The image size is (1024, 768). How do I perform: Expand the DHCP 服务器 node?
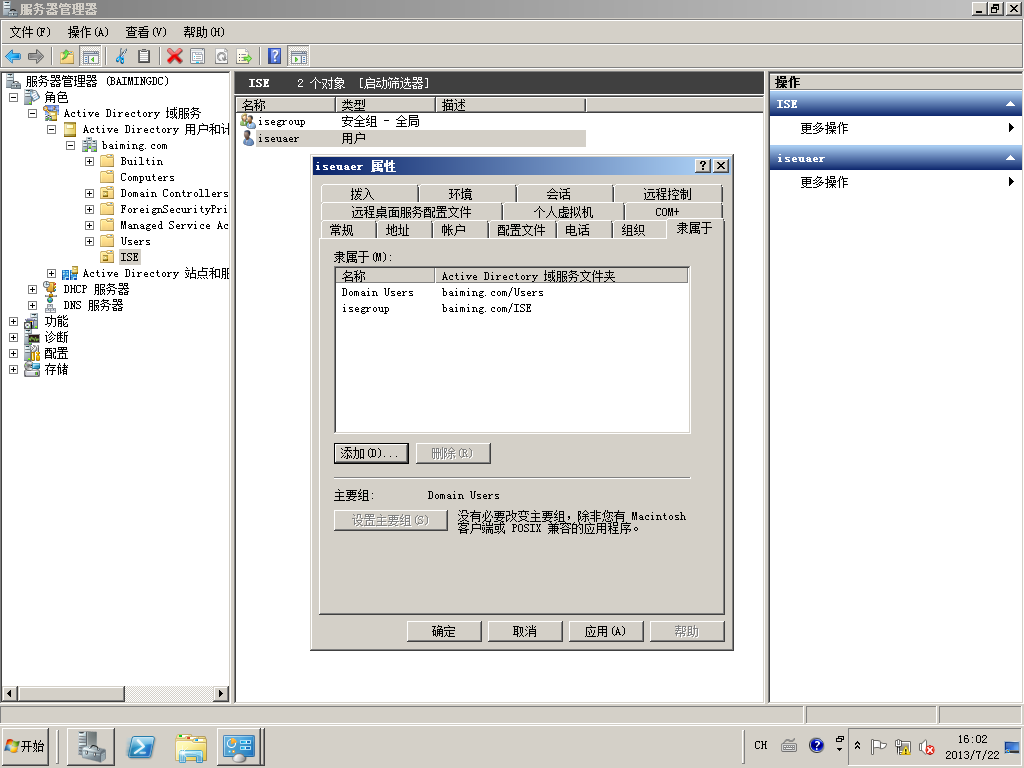(32, 289)
